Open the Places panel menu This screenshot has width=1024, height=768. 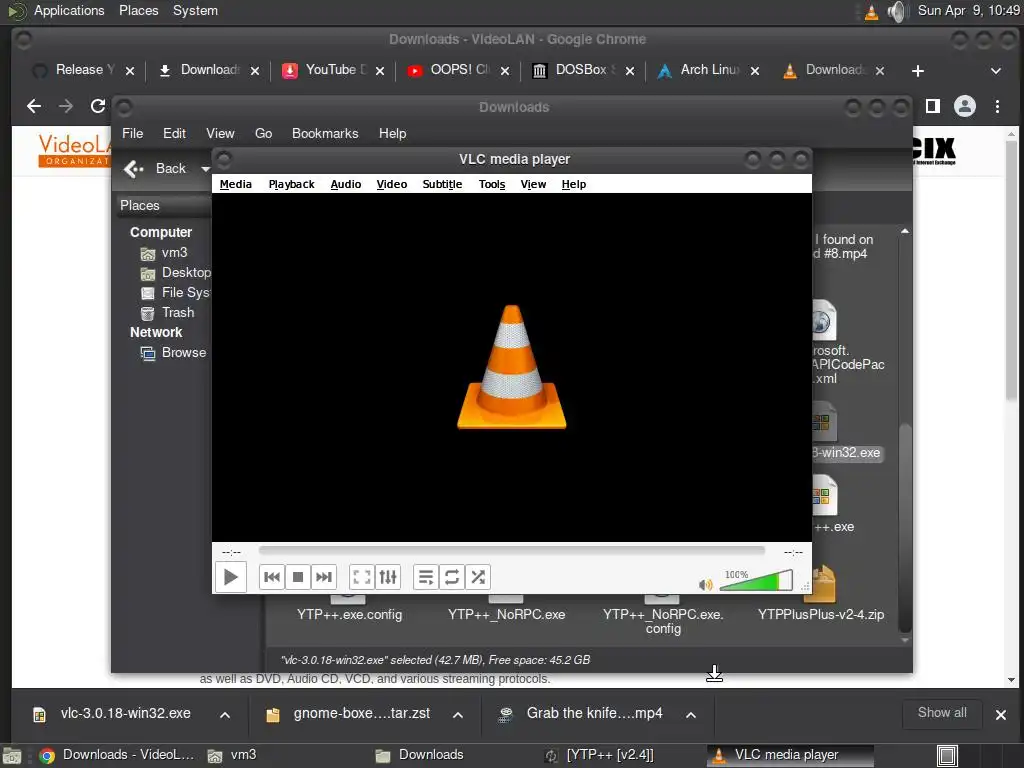pyautogui.click(x=138, y=10)
